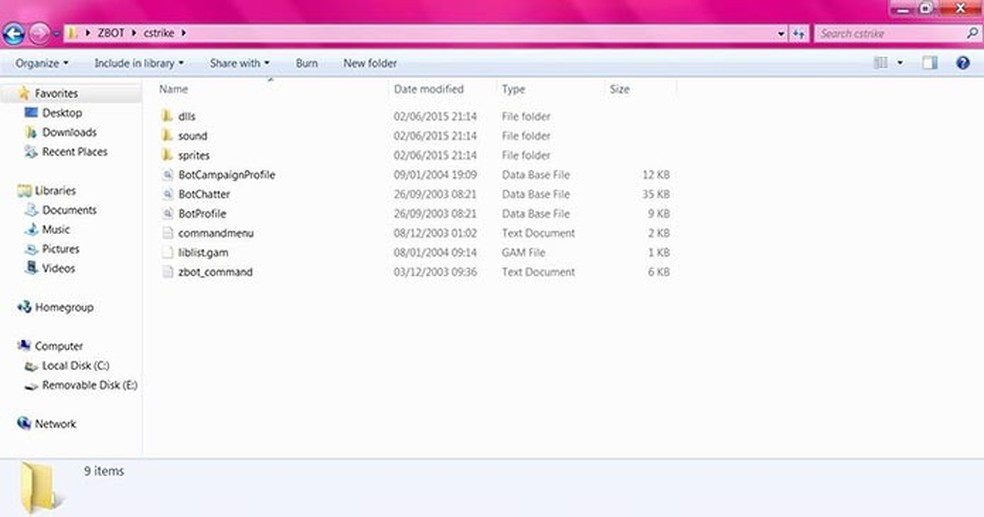This screenshot has height=517, width=984.
Task: Open Downloads in Favorites sidebar
Action: (69, 132)
